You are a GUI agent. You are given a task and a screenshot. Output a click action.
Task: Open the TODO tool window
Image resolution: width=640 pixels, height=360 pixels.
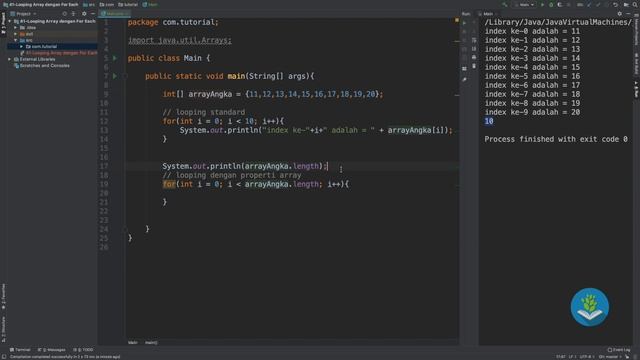(83, 350)
